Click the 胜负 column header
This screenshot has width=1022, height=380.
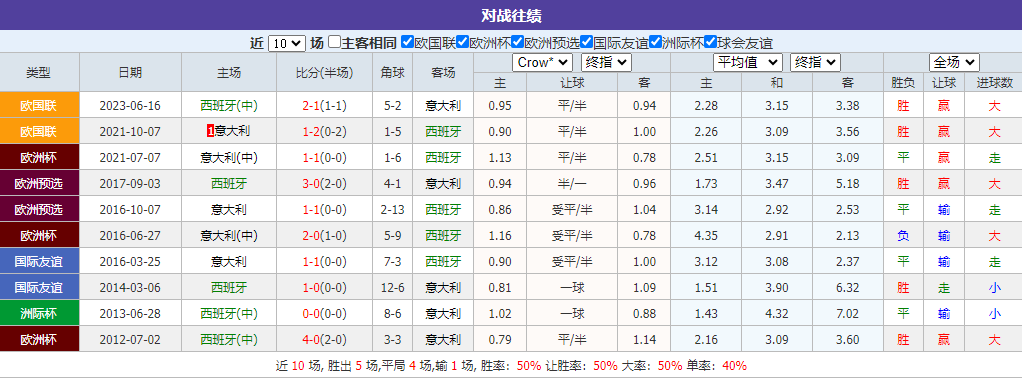[903, 82]
